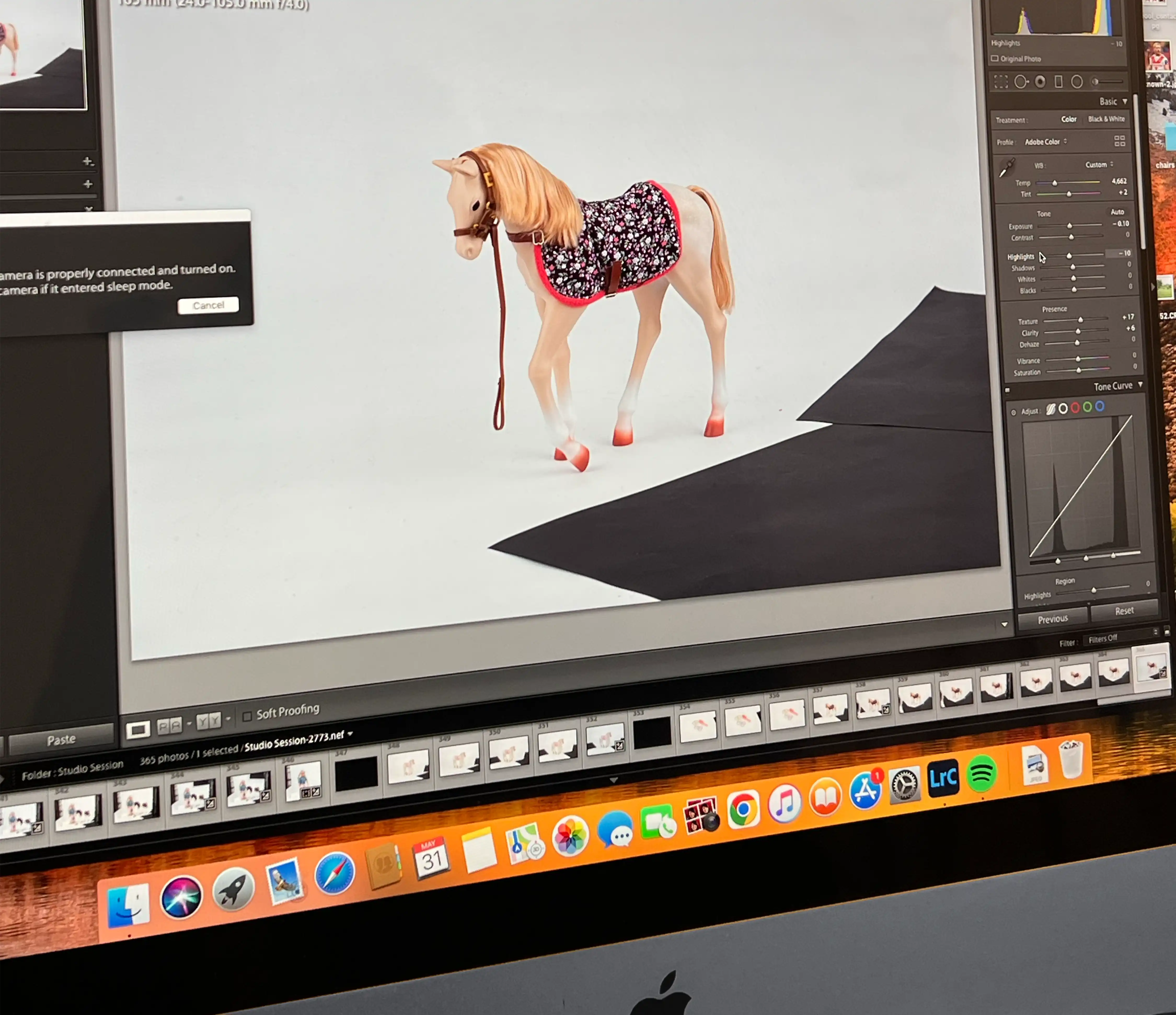Open Lightroom Classic in the Dock
The image size is (1176, 1015).
coord(943,778)
